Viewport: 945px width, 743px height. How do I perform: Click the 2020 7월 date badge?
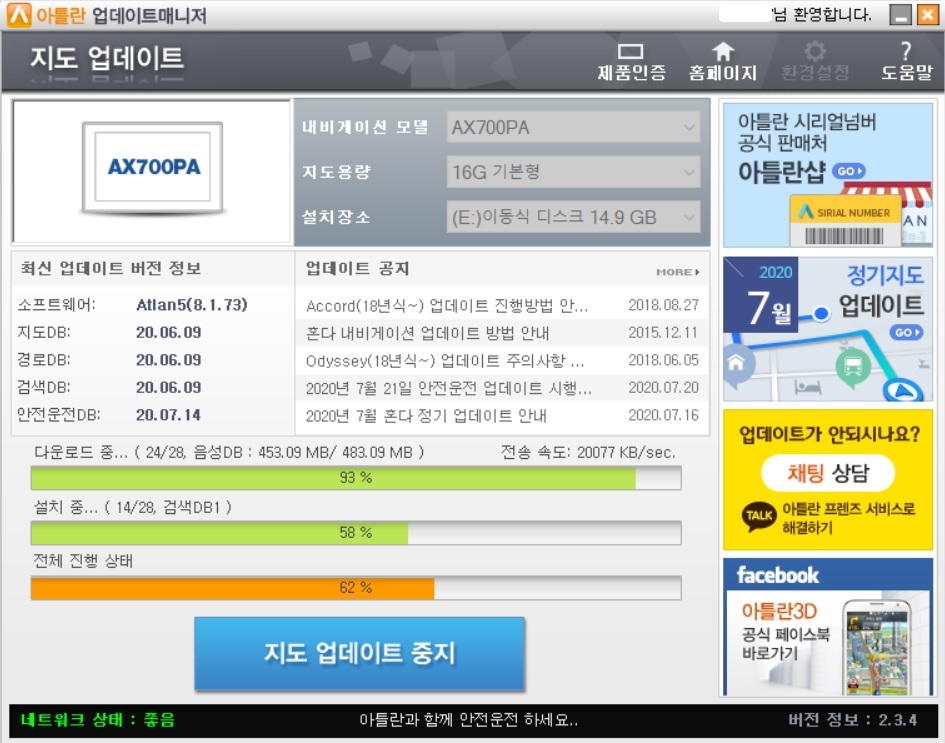[761, 295]
